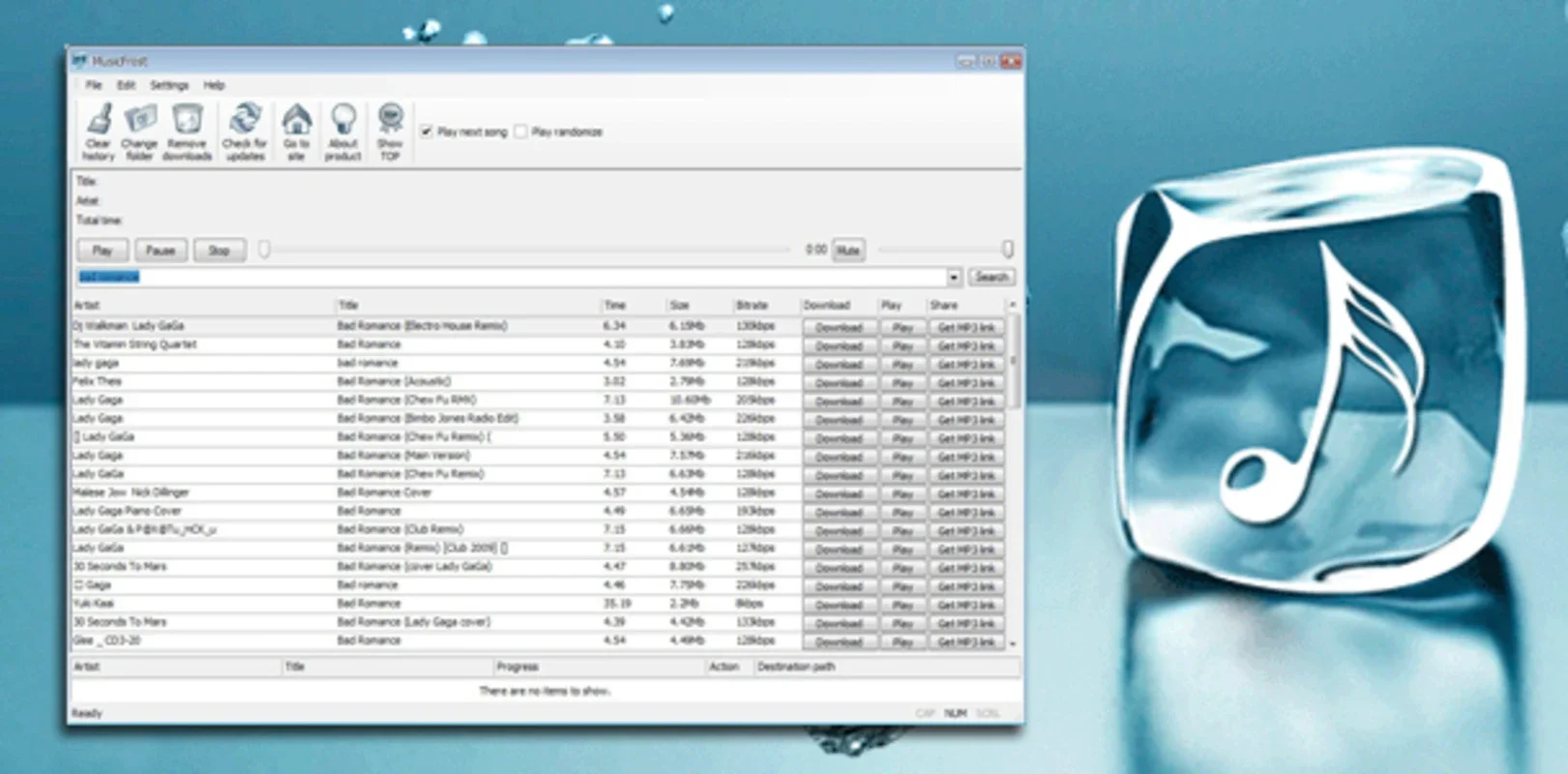Toggle the Play next song checkbox

[x=427, y=132]
